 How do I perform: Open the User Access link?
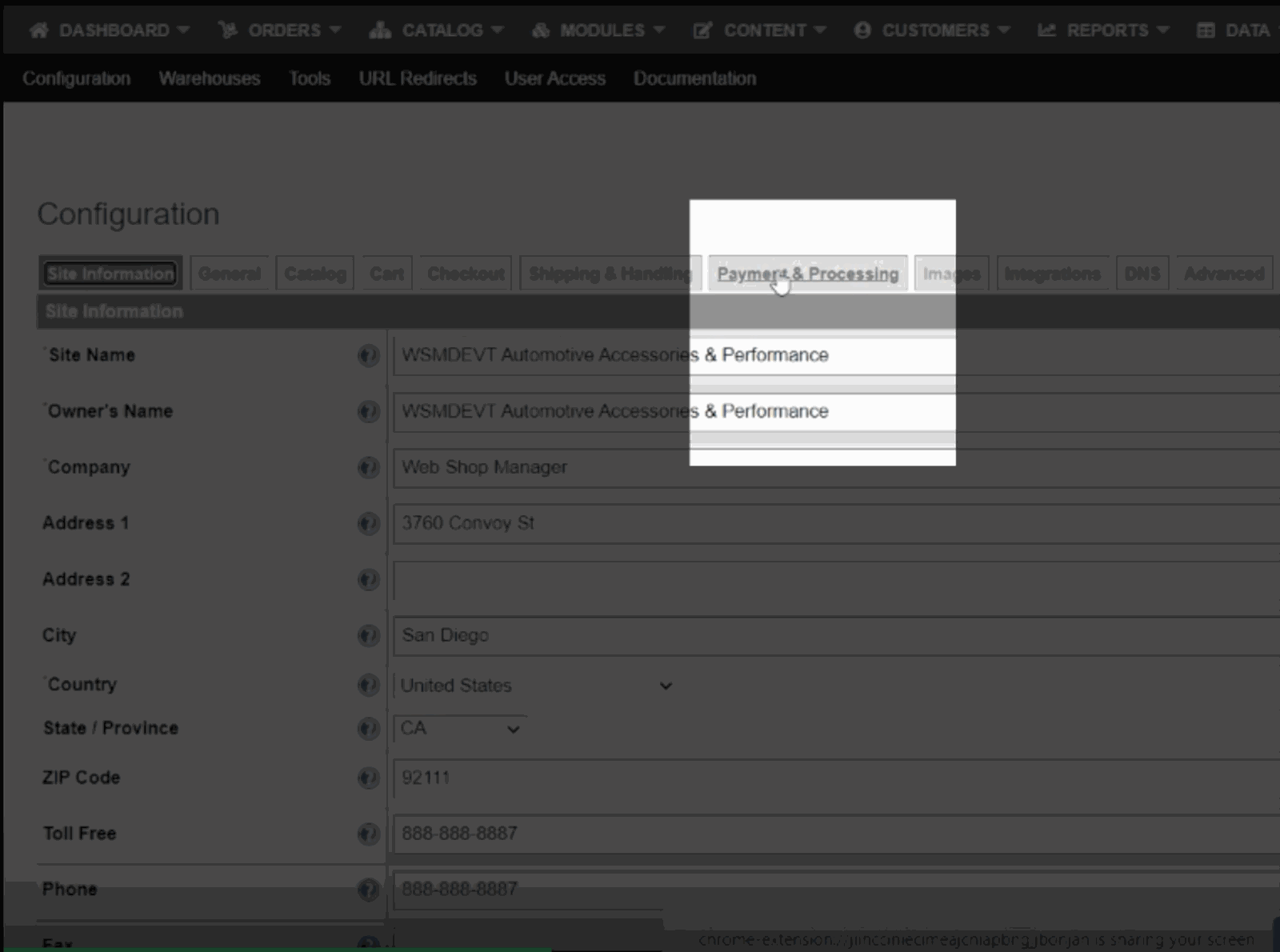pos(555,78)
